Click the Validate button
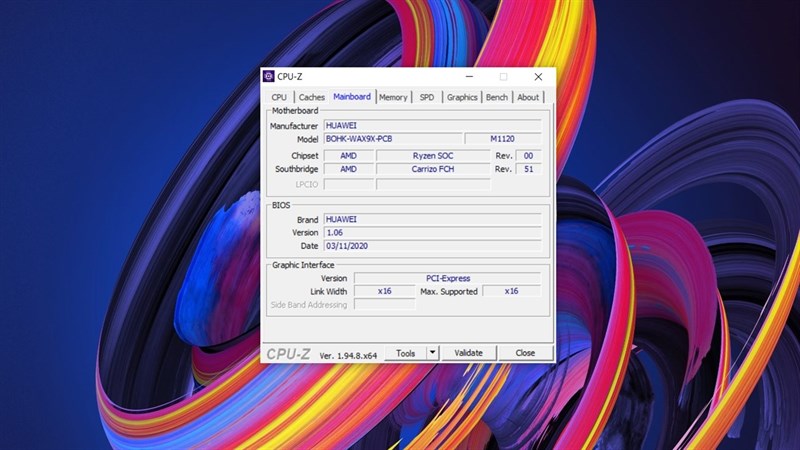Image resolution: width=800 pixels, height=450 pixels. [x=468, y=353]
